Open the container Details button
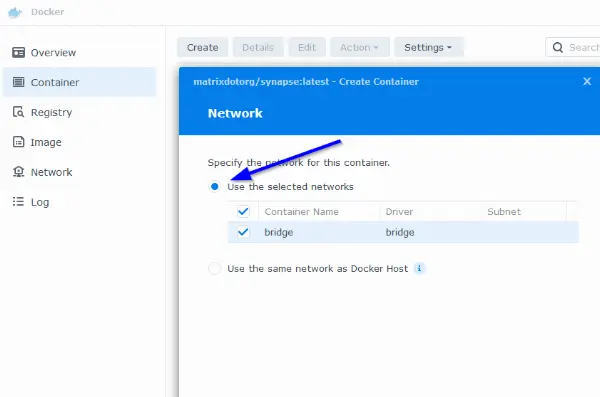Screen dimensions: 600x397 tap(258, 47)
